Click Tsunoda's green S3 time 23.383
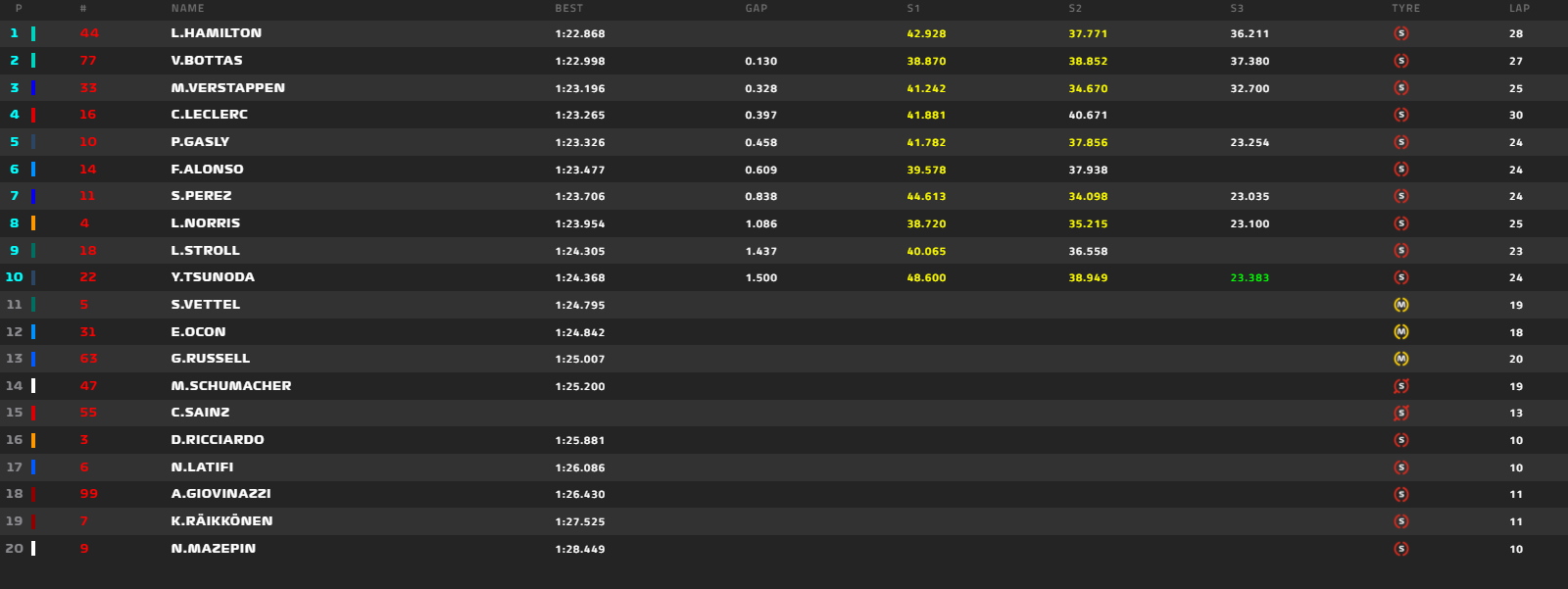Viewport: 1568px width, 589px height. click(x=1249, y=278)
